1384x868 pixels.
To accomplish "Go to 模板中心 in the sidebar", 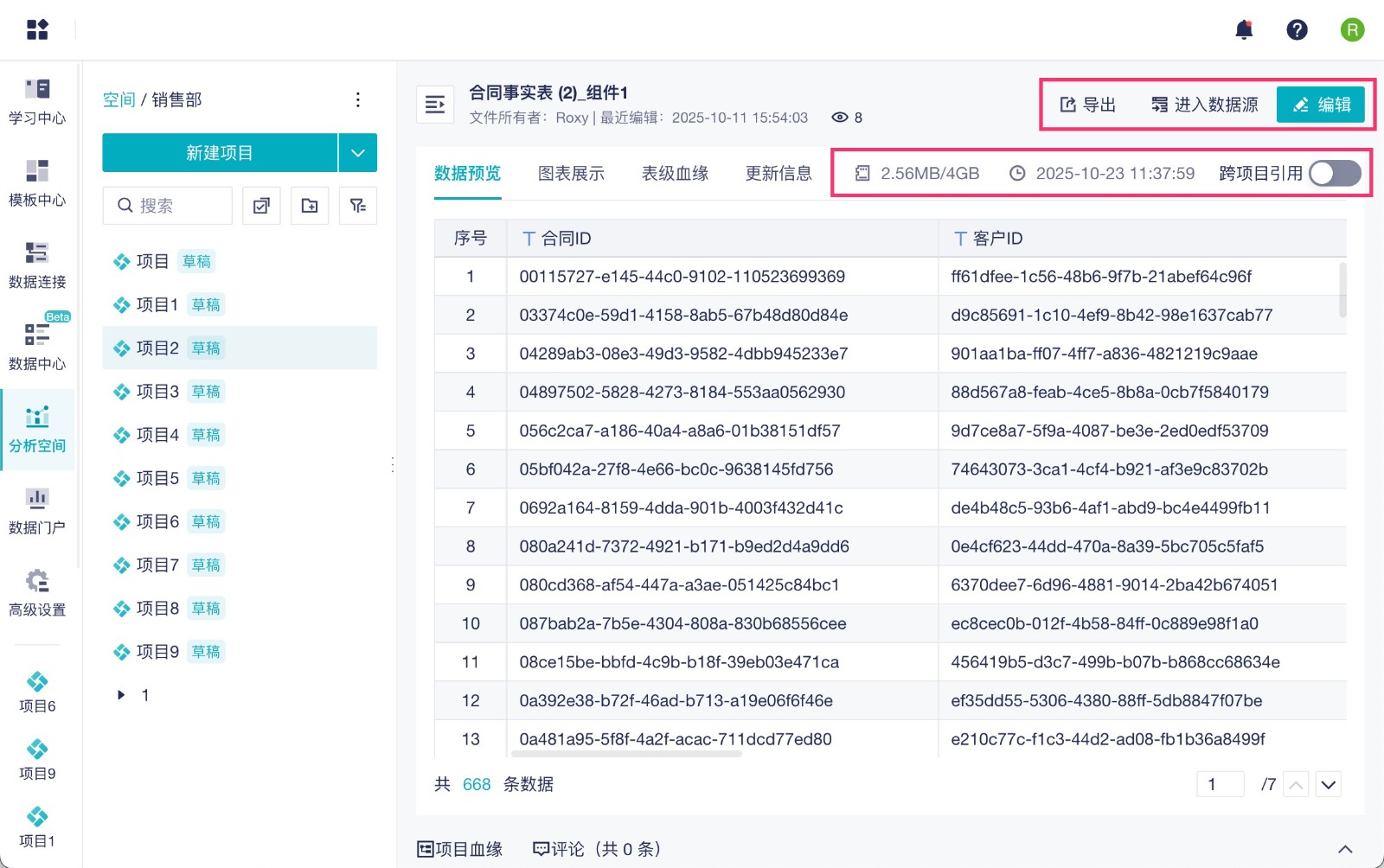I will click(37, 184).
